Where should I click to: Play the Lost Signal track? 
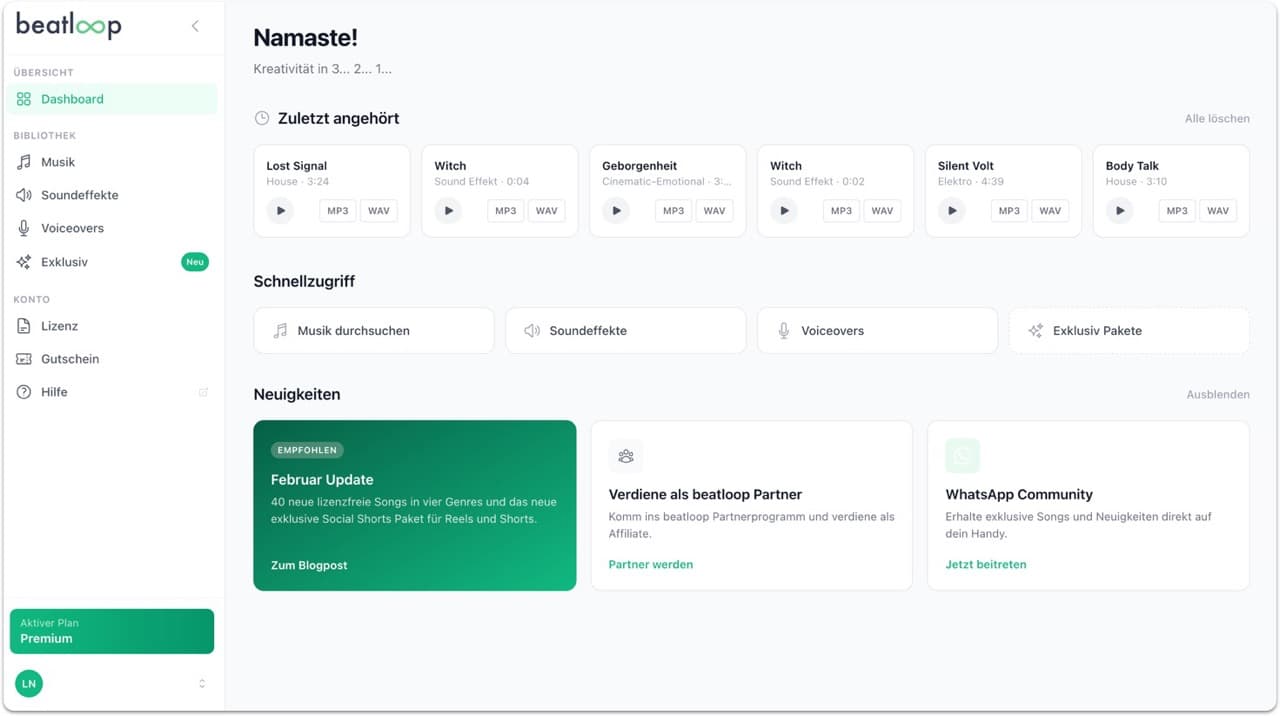click(x=280, y=210)
